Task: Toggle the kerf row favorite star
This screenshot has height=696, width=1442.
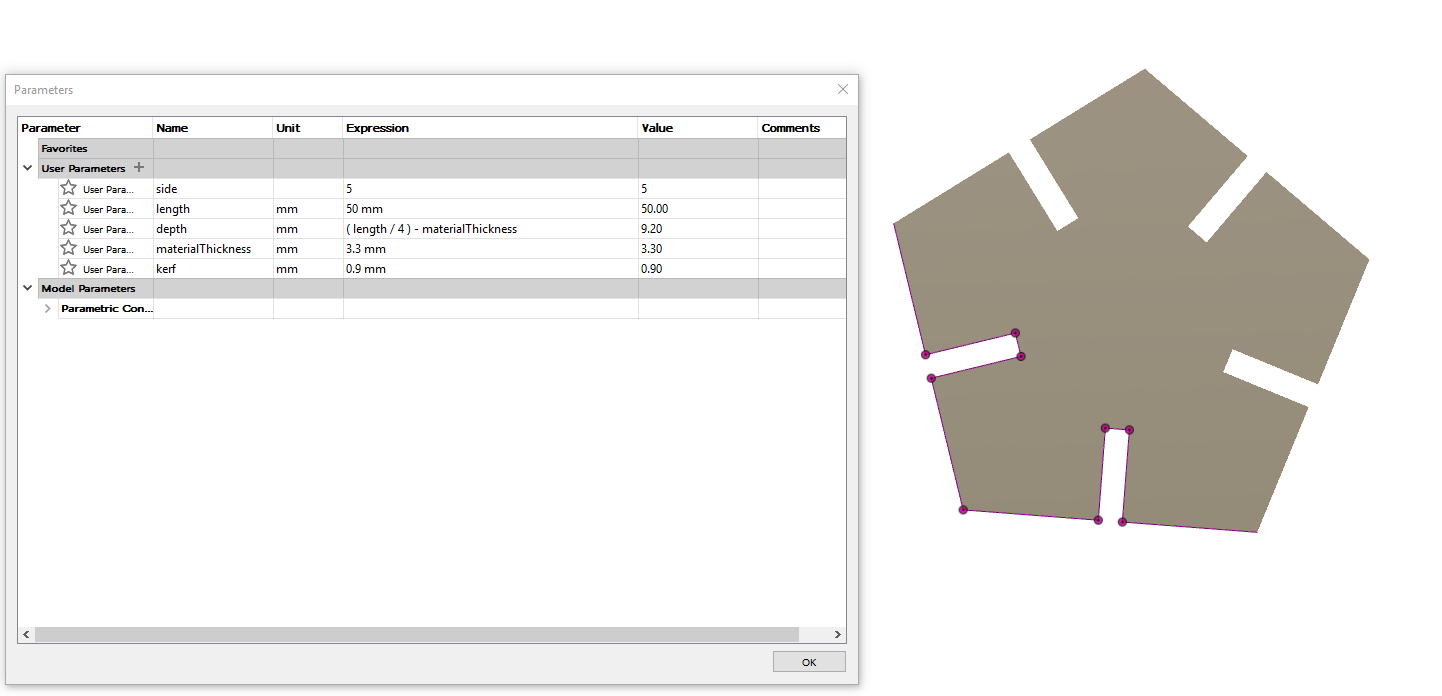Action: point(68,268)
